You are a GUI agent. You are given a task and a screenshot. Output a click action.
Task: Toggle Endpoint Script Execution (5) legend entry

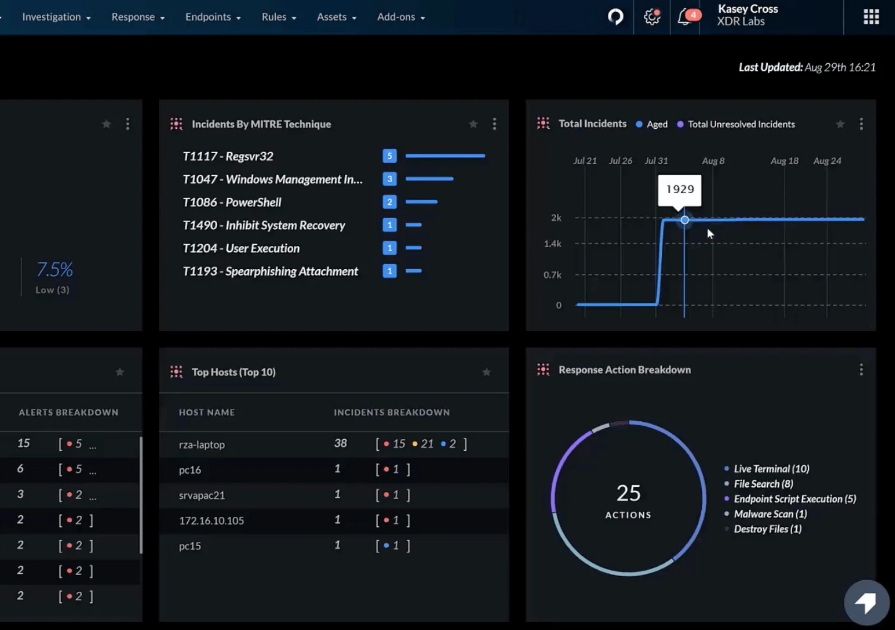(x=790, y=499)
